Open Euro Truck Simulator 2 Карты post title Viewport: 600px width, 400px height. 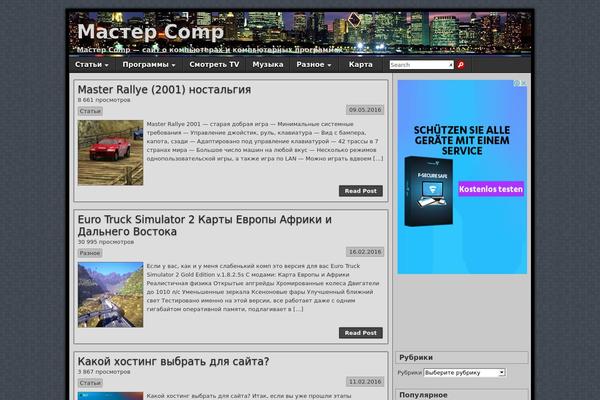[205, 225]
